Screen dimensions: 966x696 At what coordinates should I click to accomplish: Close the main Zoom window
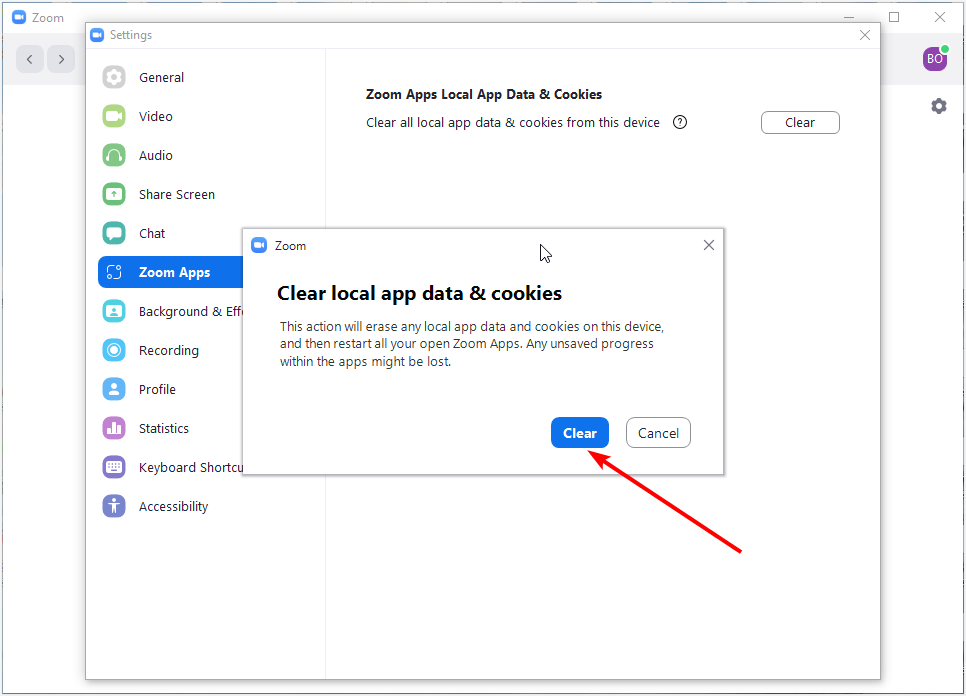click(940, 17)
